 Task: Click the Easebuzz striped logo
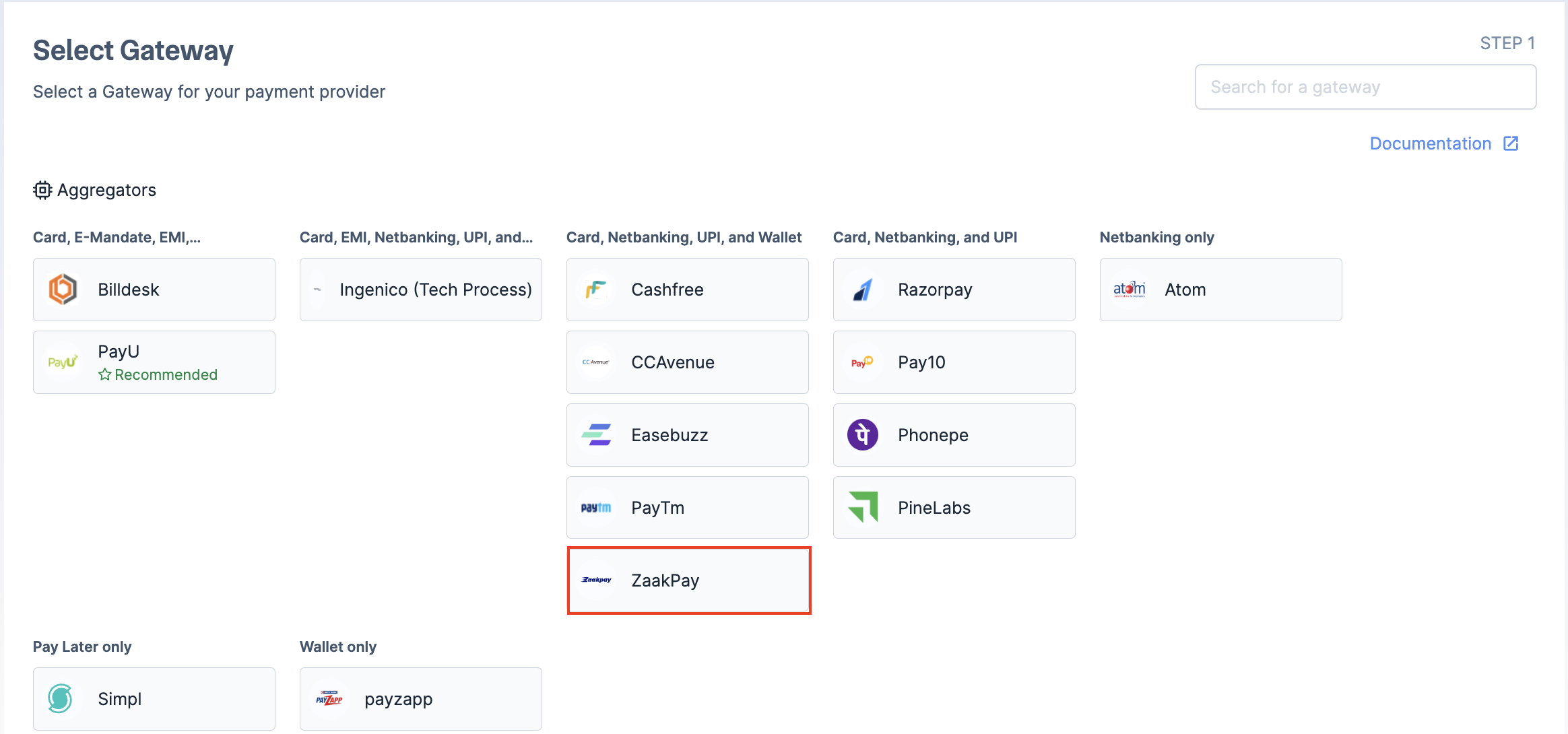click(x=596, y=435)
